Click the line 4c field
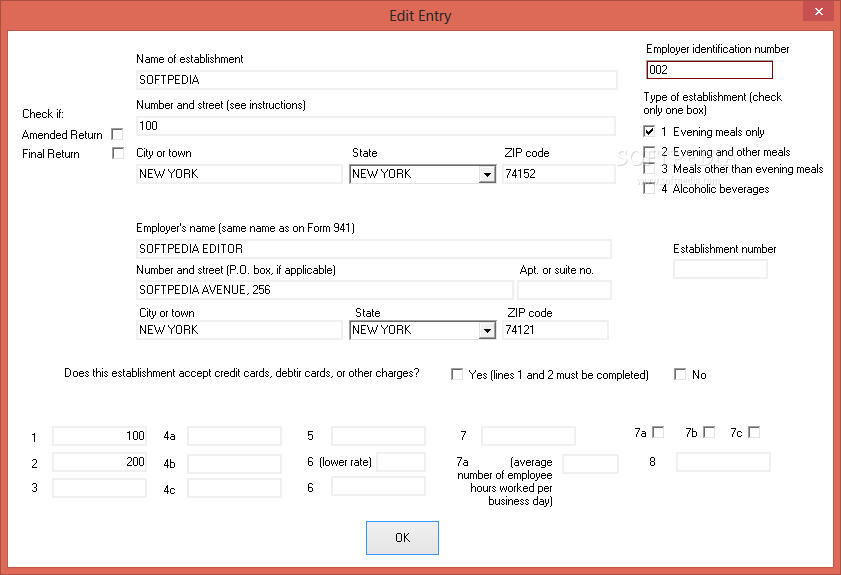This screenshot has width=841, height=575. (234, 488)
